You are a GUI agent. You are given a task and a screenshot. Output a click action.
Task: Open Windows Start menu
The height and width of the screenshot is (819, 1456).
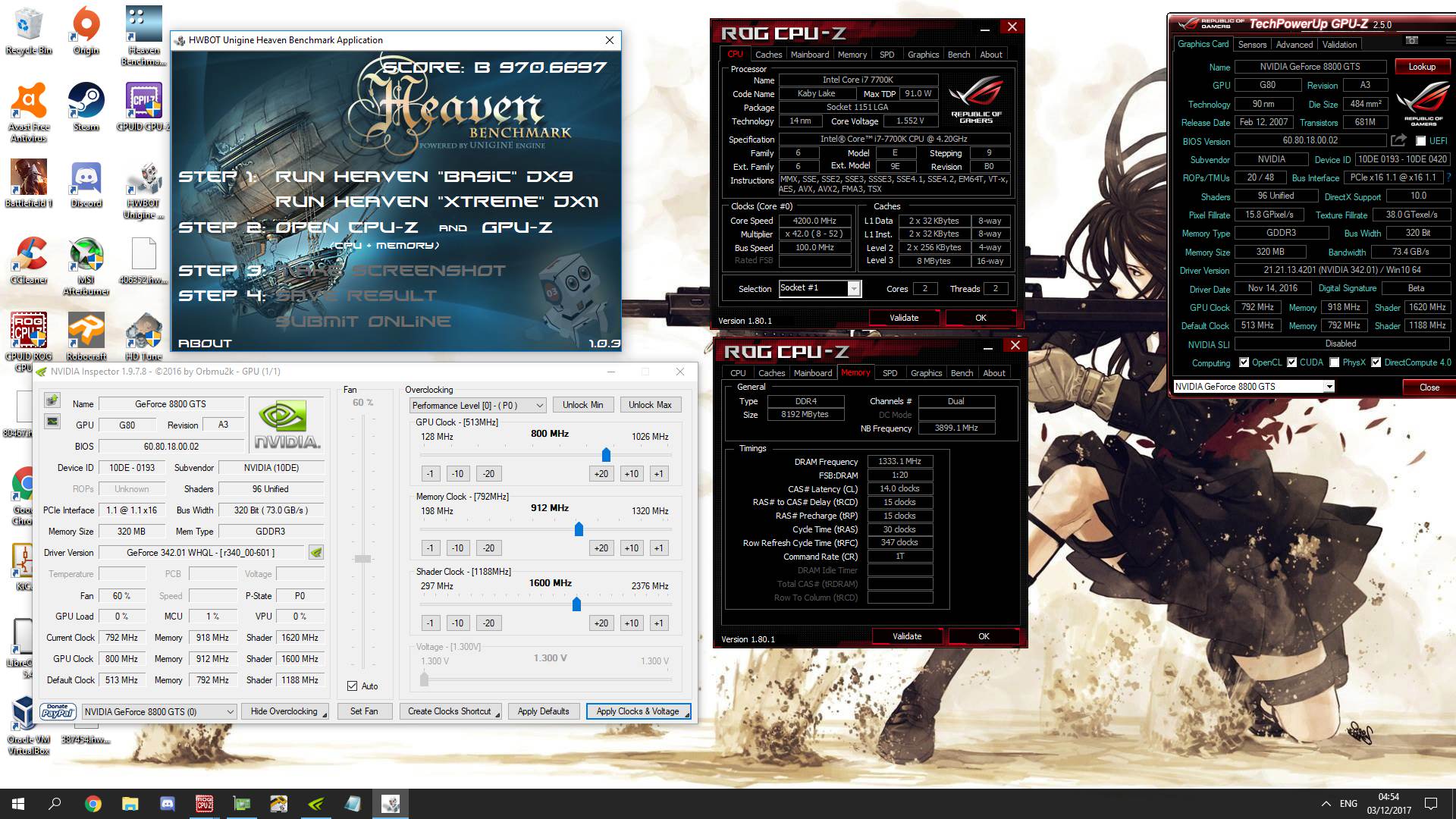click(18, 804)
